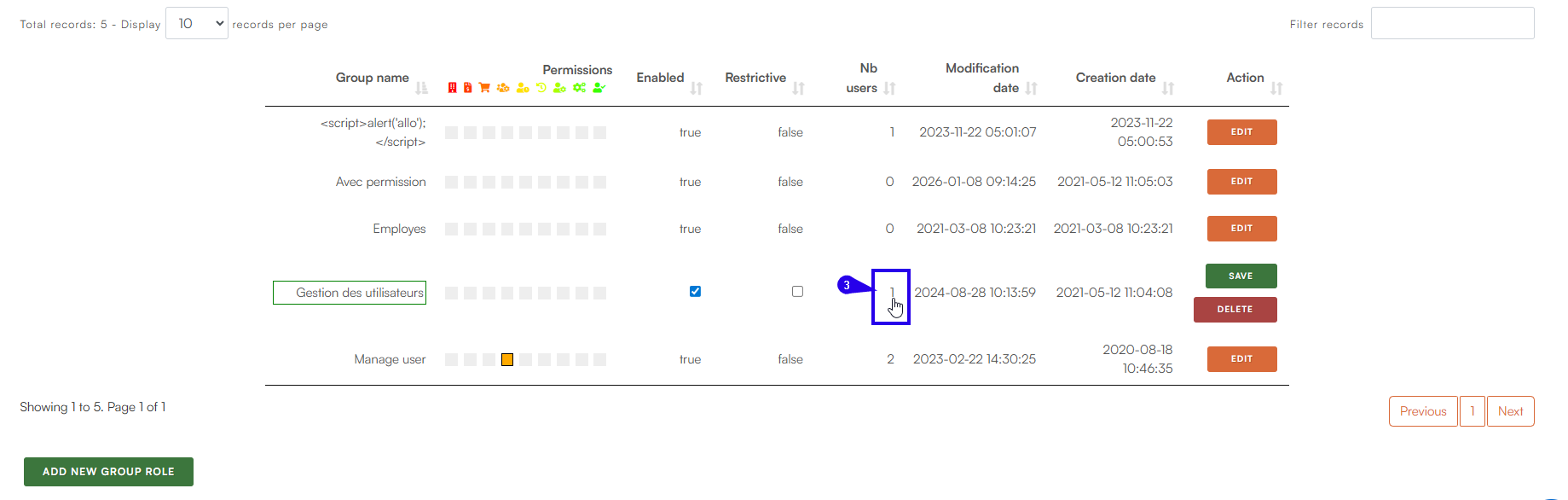Click the Creation date column header
Screen dimensions: 1568x500
point(1115,78)
